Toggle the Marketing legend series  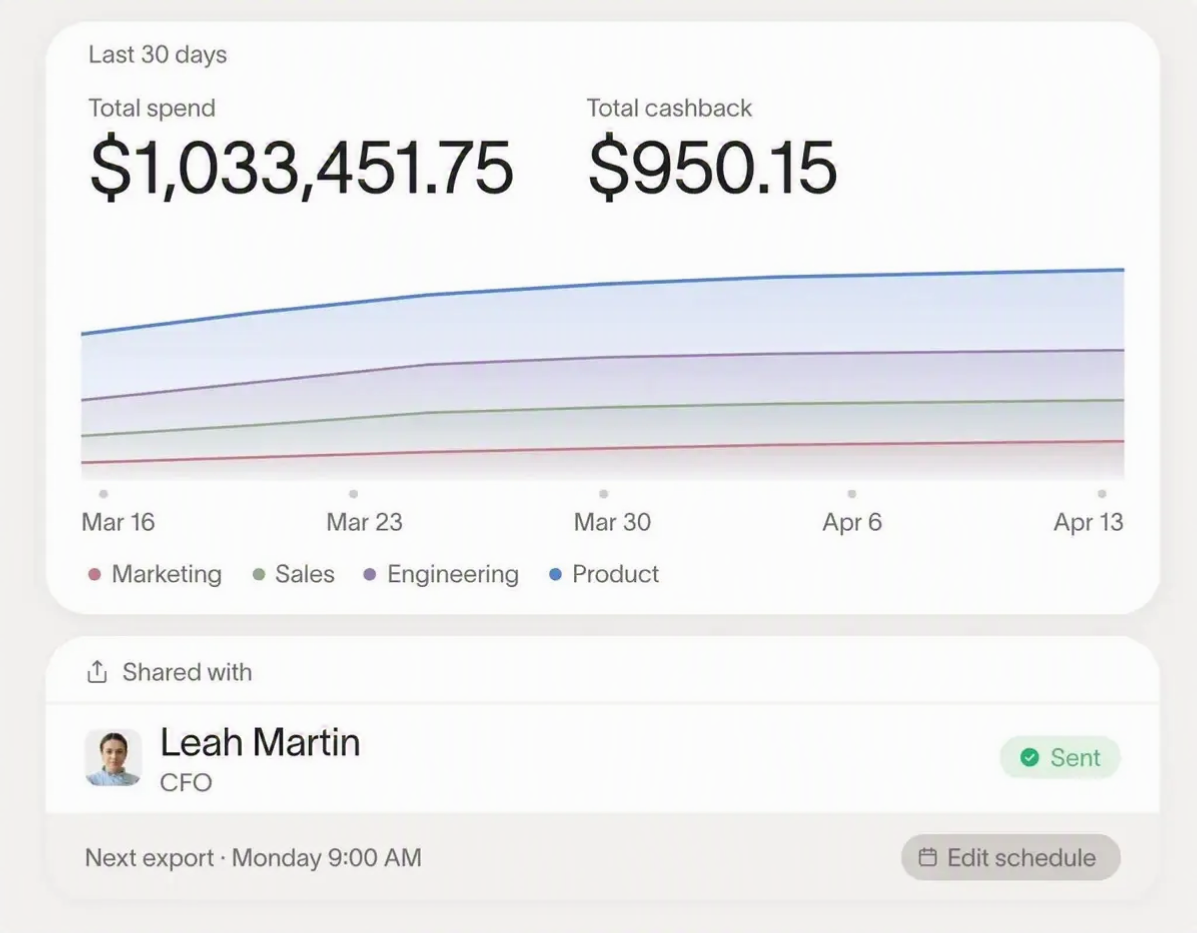[x=155, y=574]
